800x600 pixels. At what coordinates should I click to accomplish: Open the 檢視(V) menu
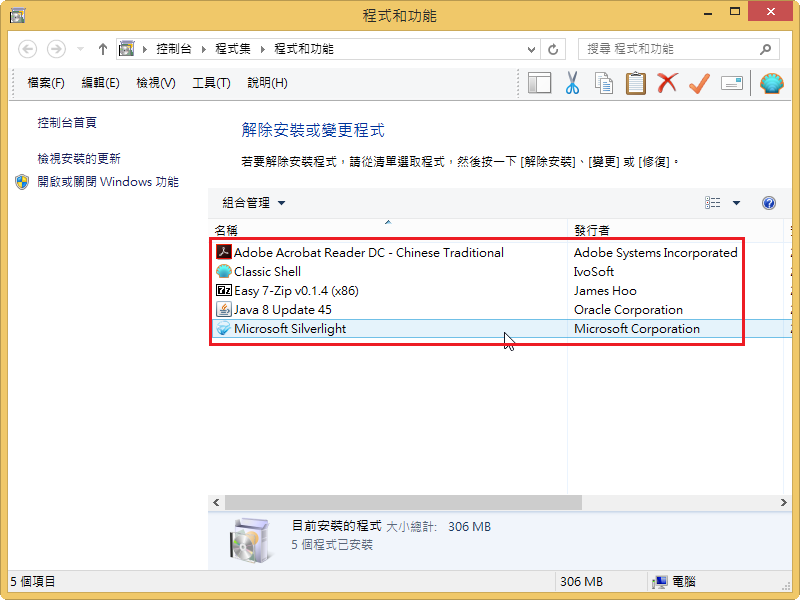tap(156, 83)
